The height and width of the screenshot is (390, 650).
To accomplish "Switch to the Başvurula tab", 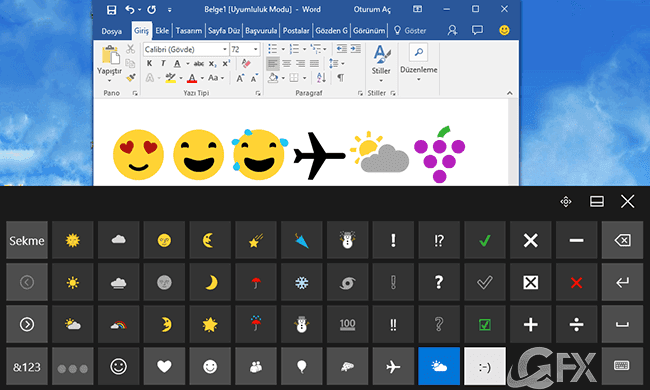I will tap(261, 31).
